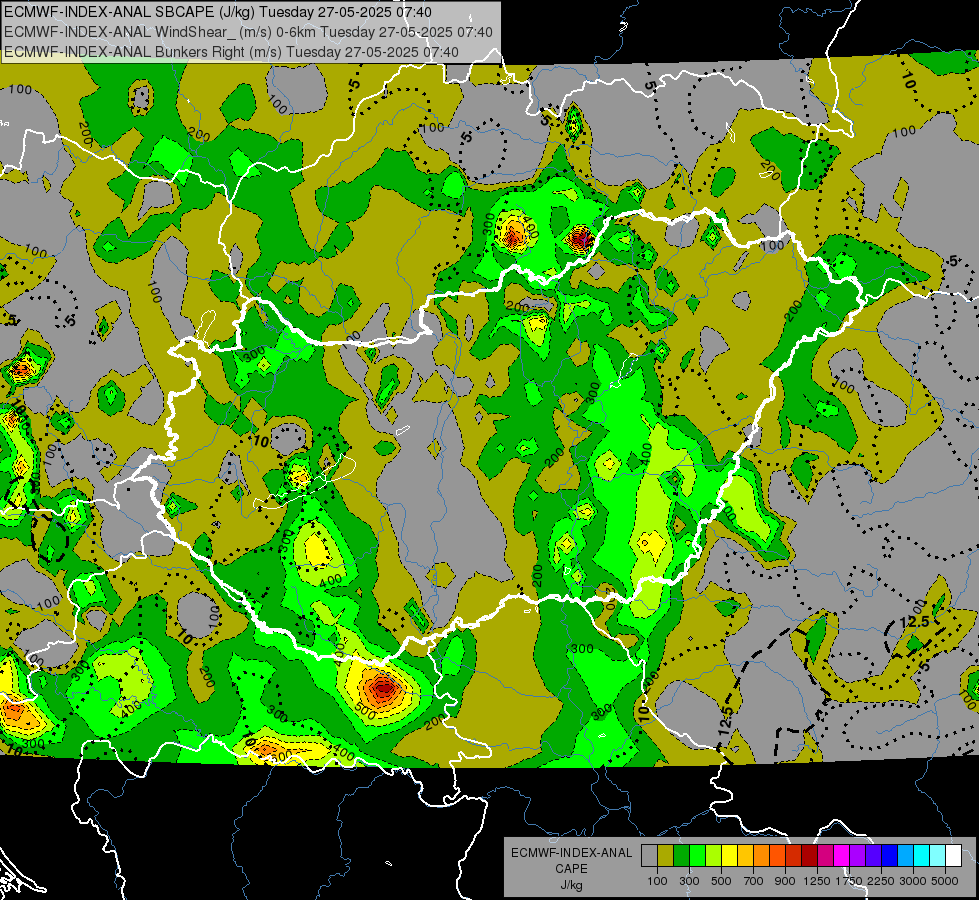Select the white swatch ending the legend
This screenshot has height=900, width=979.
point(953,855)
